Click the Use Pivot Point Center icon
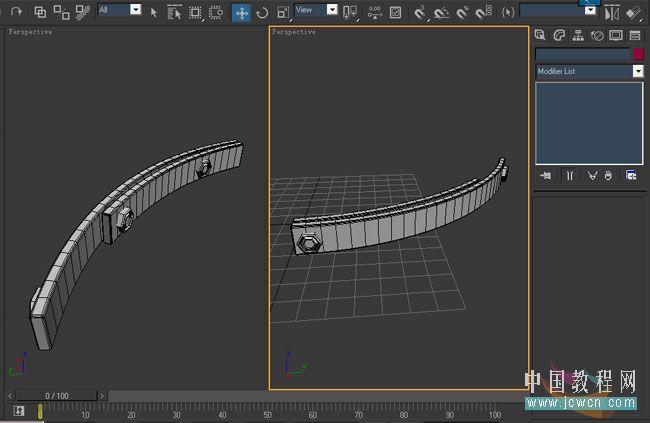Screen dimensions: 650x423 pyautogui.click(x=350, y=12)
